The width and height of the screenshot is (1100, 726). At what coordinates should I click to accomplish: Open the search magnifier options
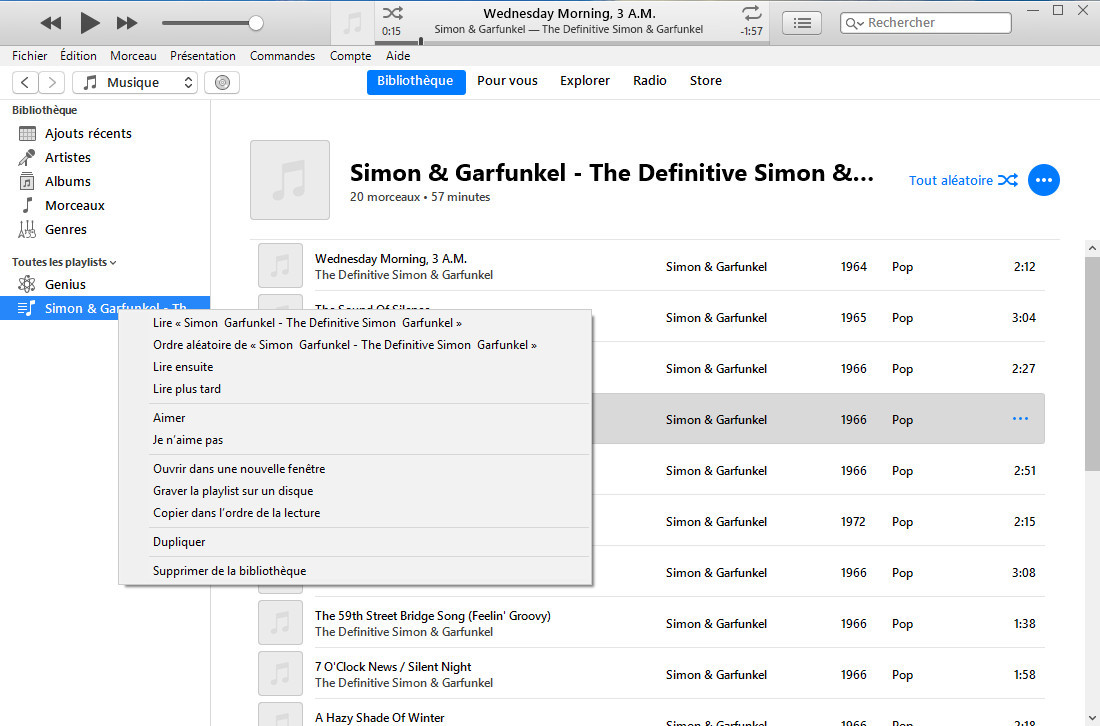[x=854, y=24]
